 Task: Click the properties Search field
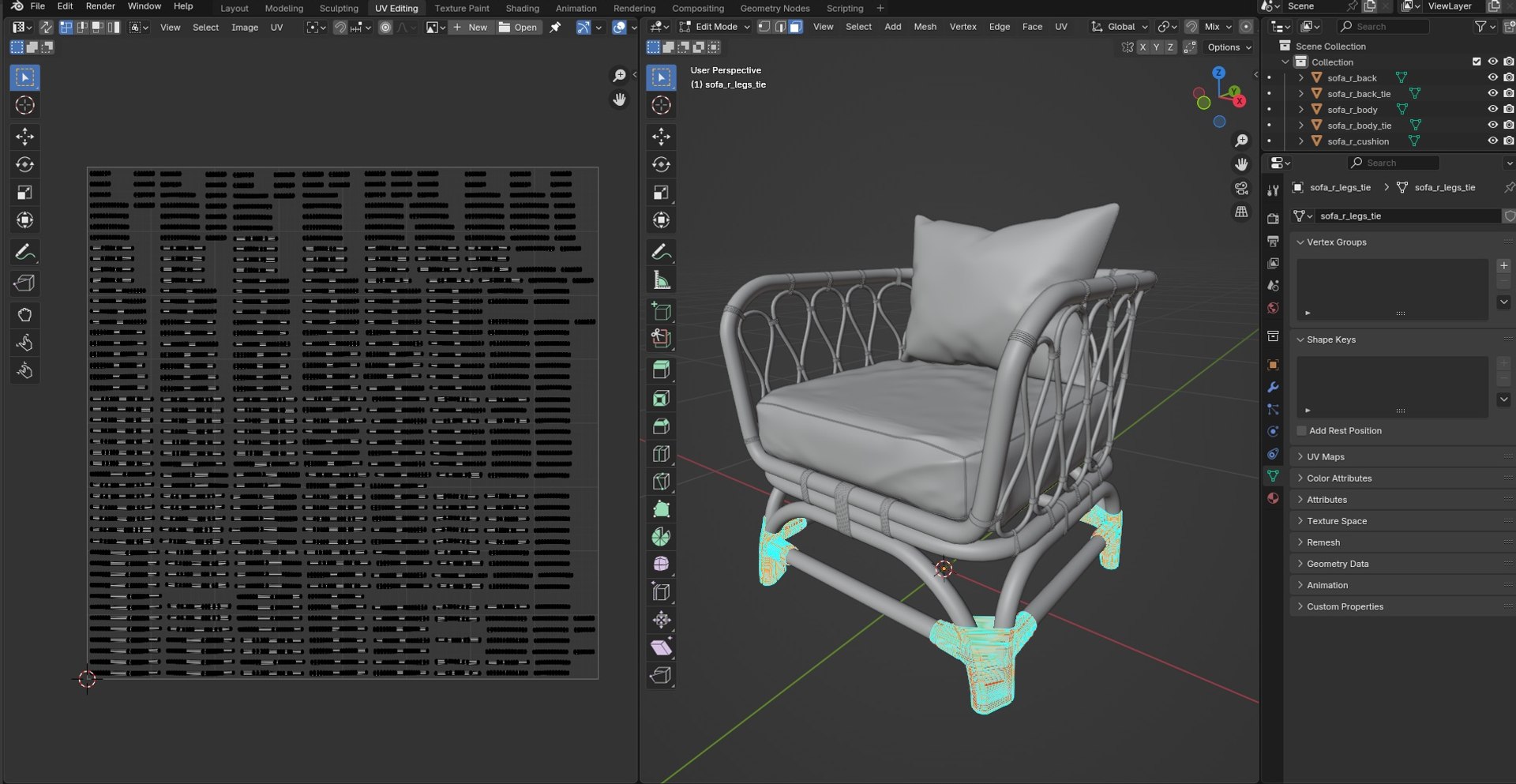coord(1393,163)
